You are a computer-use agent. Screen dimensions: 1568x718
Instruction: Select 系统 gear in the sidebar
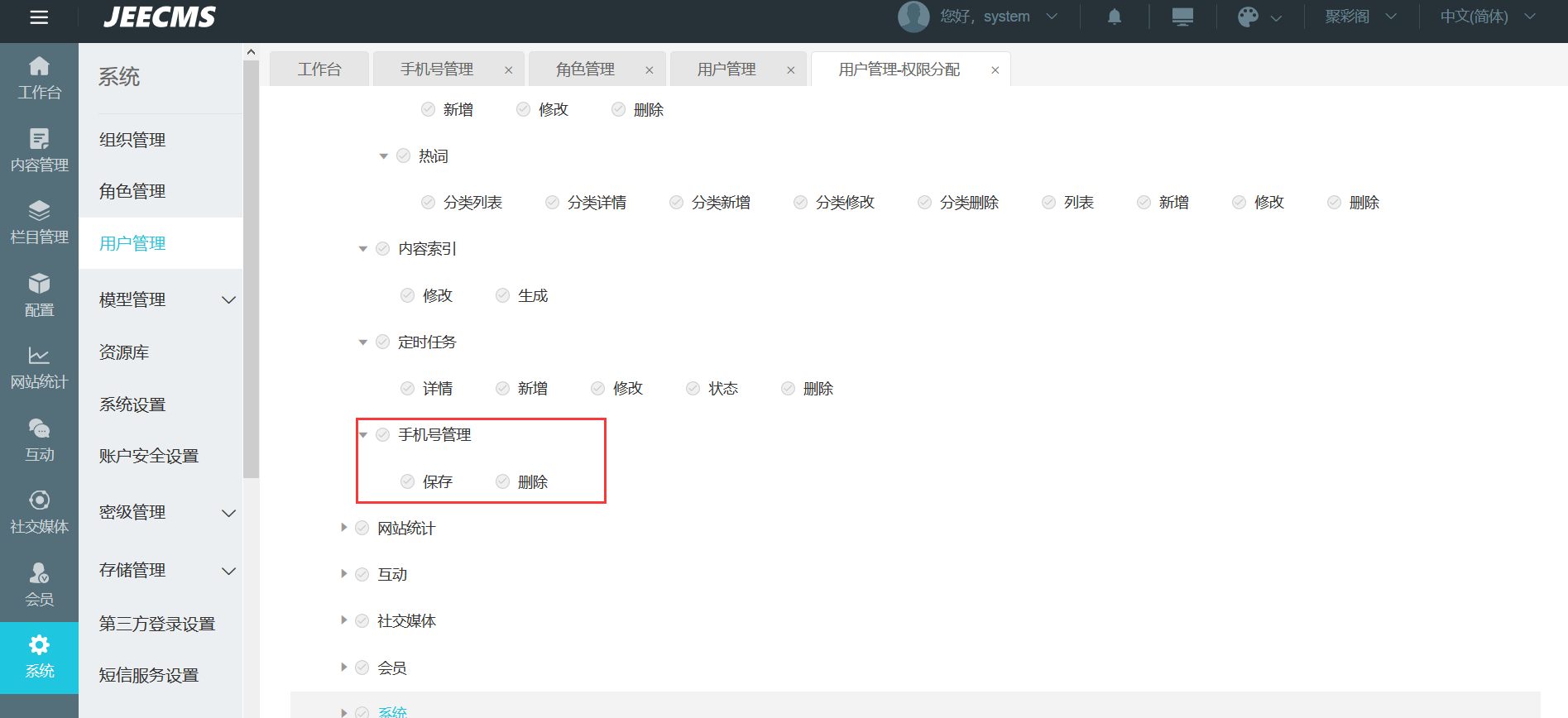(39, 658)
